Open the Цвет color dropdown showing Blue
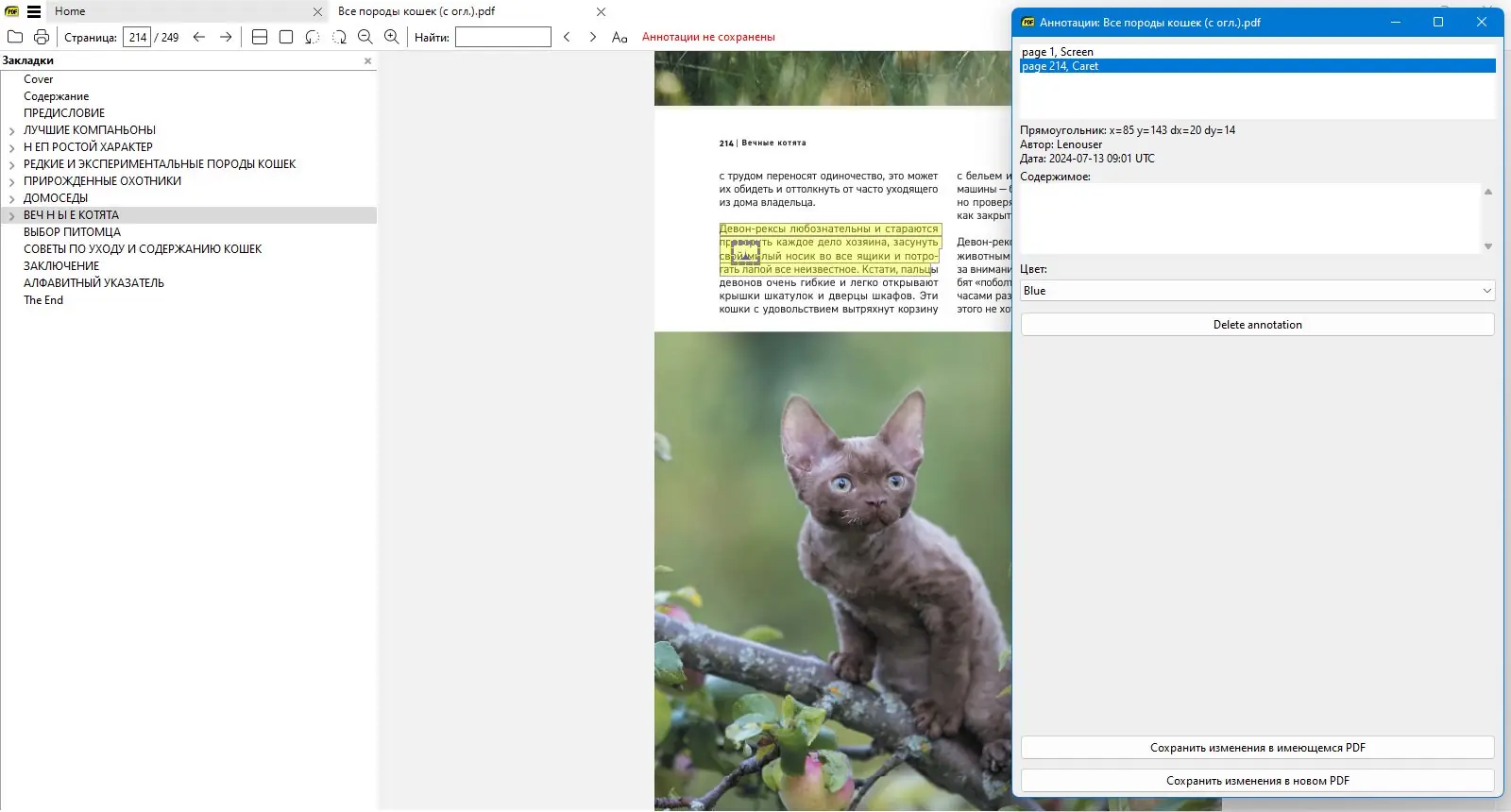The width and height of the screenshot is (1511, 812). point(1258,291)
